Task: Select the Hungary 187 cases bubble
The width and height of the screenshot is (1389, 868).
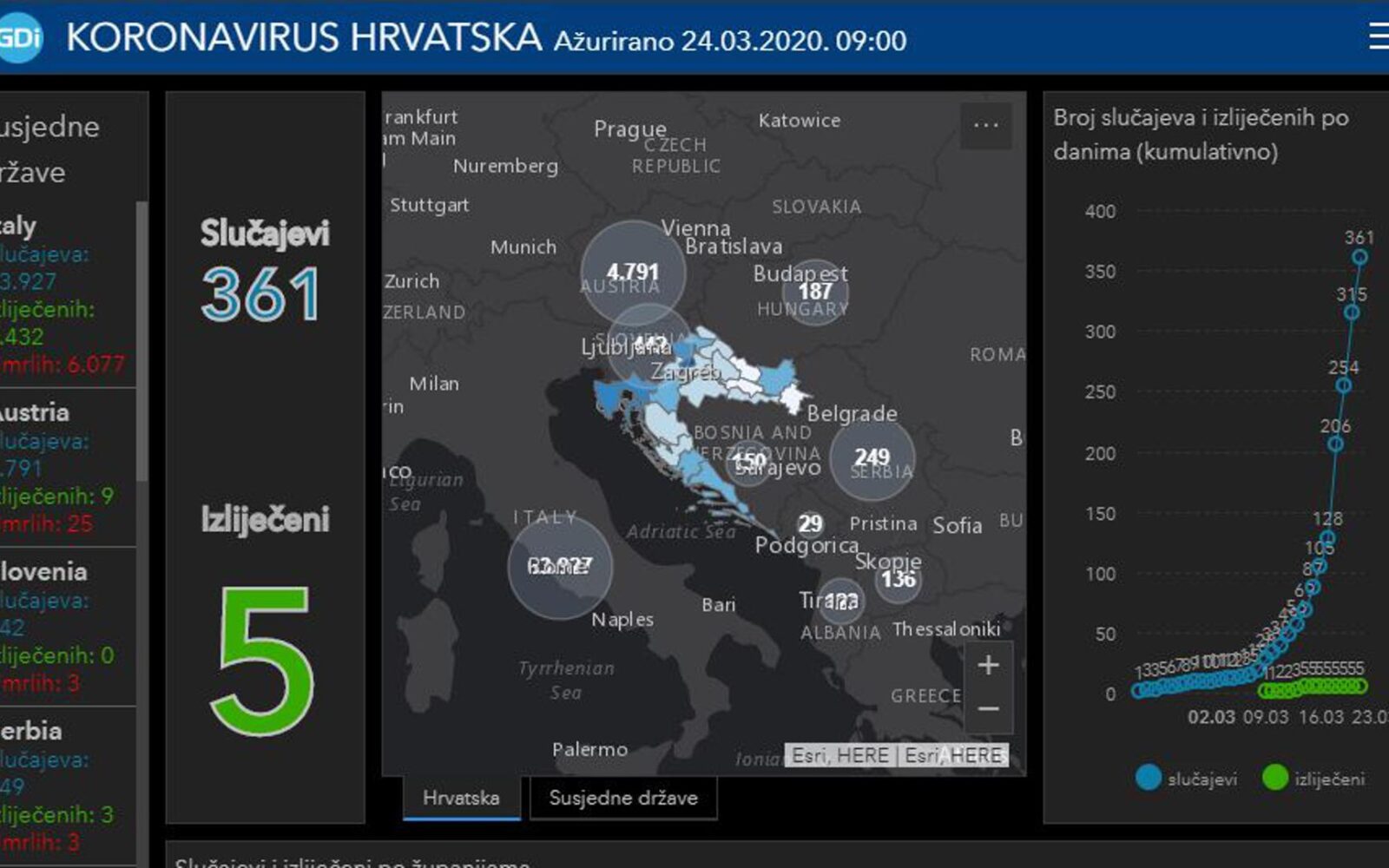Action: point(815,292)
